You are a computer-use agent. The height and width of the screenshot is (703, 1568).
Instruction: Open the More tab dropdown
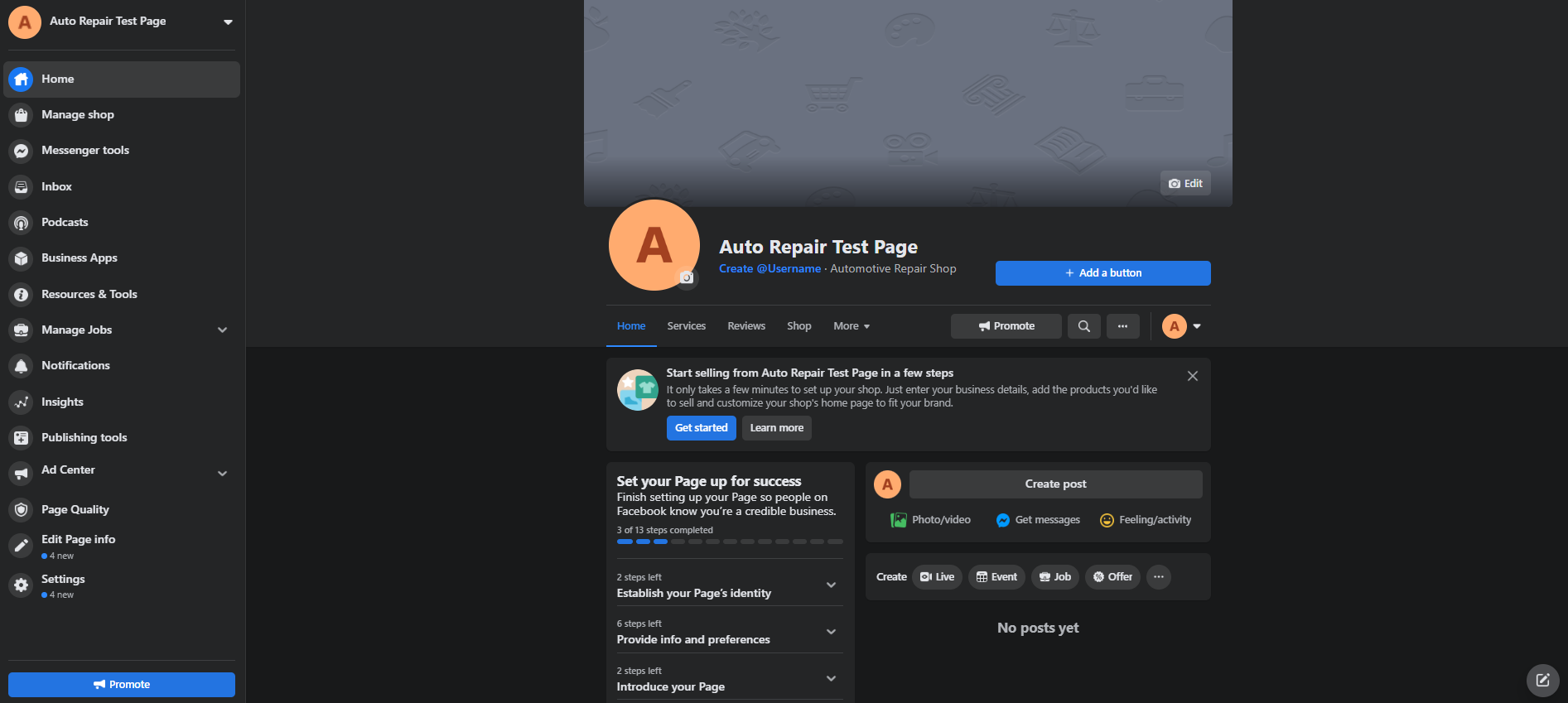click(852, 326)
